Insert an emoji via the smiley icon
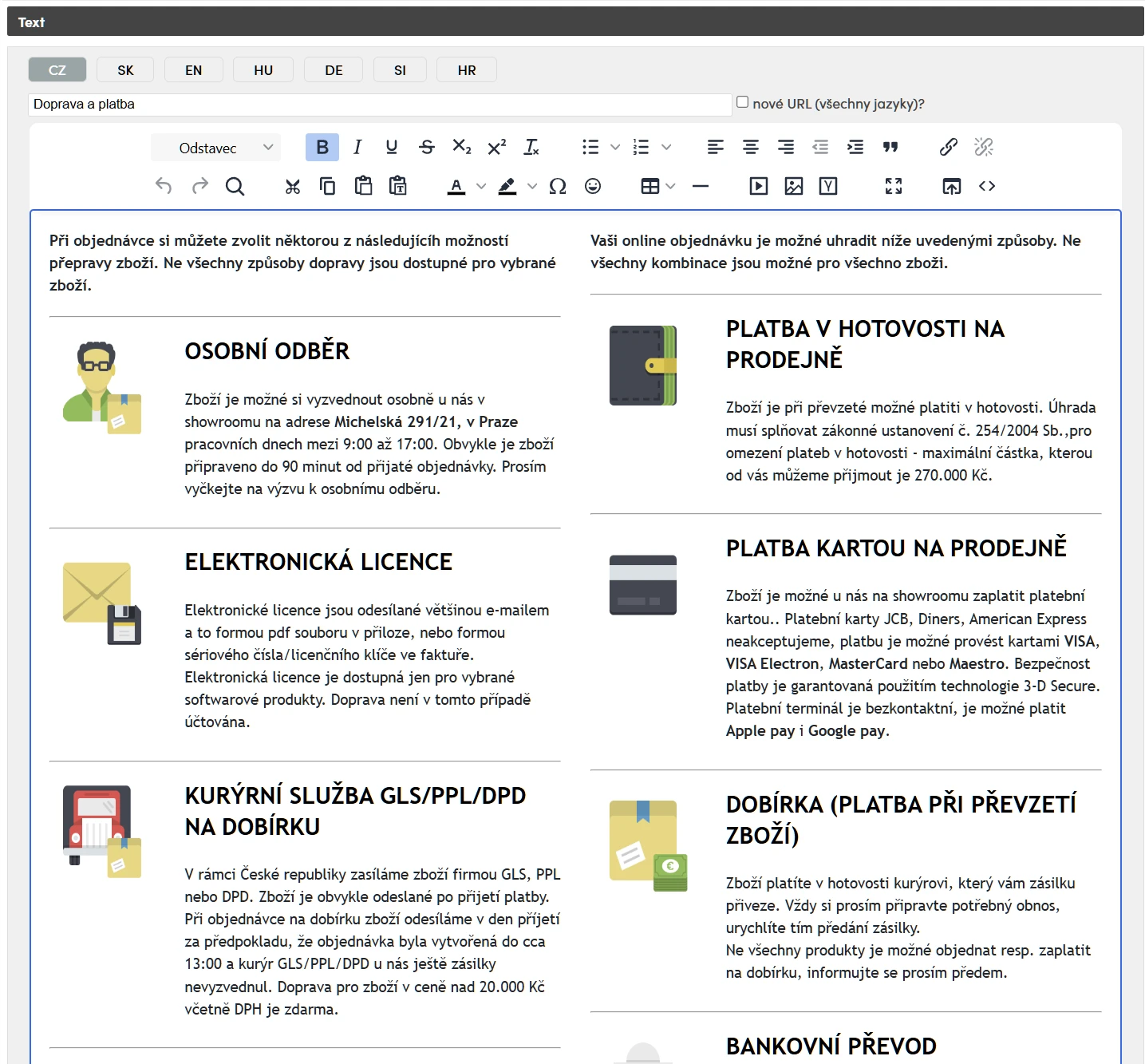Image resolution: width=1145 pixels, height=1064 pixels. click(593, 186)
